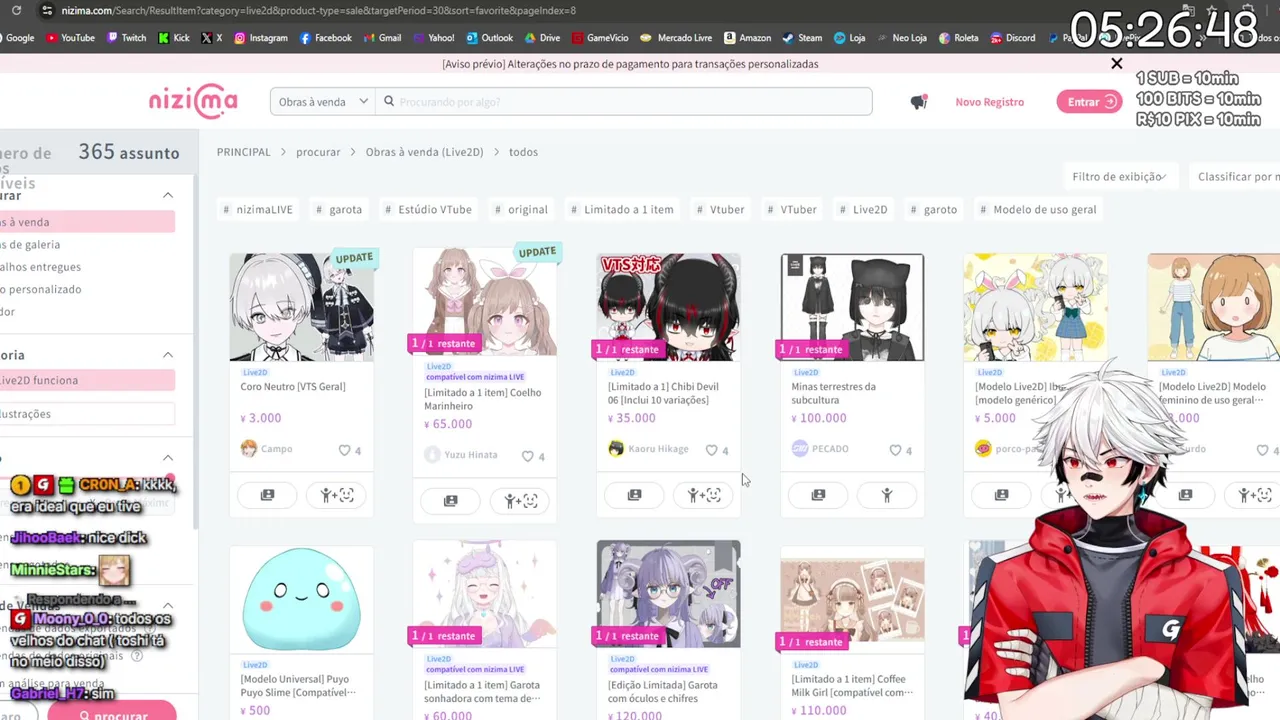
Task: Collapse the sidebar section above chat overlay
Action: (168, 458)
